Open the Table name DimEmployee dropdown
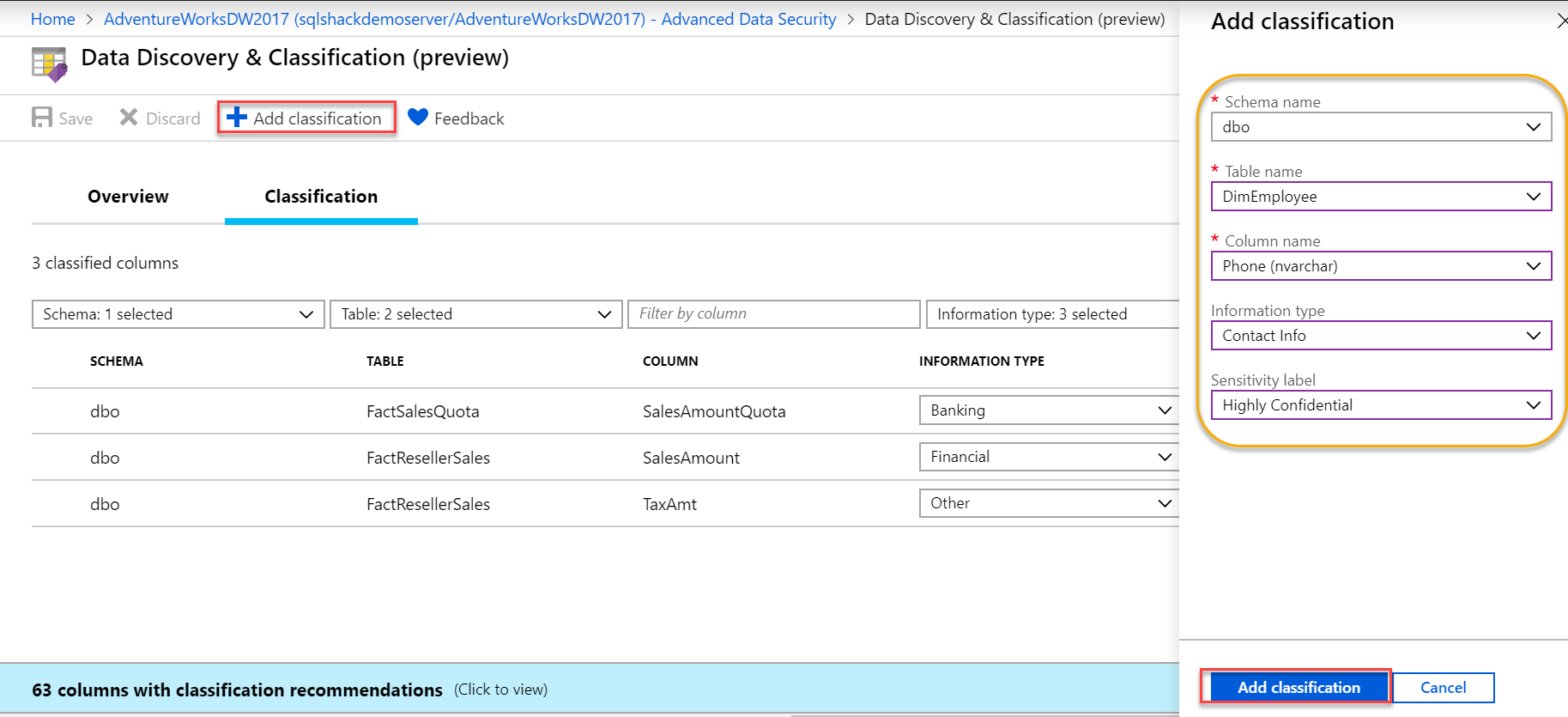The image size is (1568, 717). tap(1380, 197)
